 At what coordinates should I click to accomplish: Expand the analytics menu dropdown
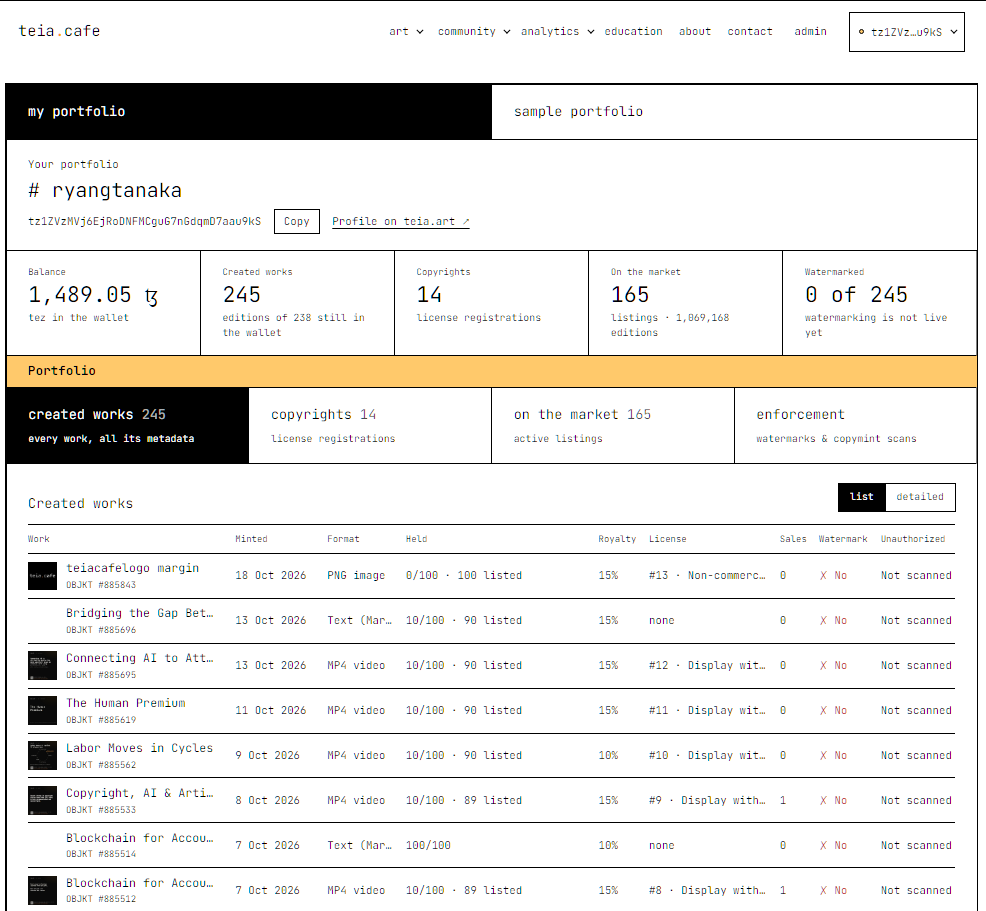click(x=557, y=31)
